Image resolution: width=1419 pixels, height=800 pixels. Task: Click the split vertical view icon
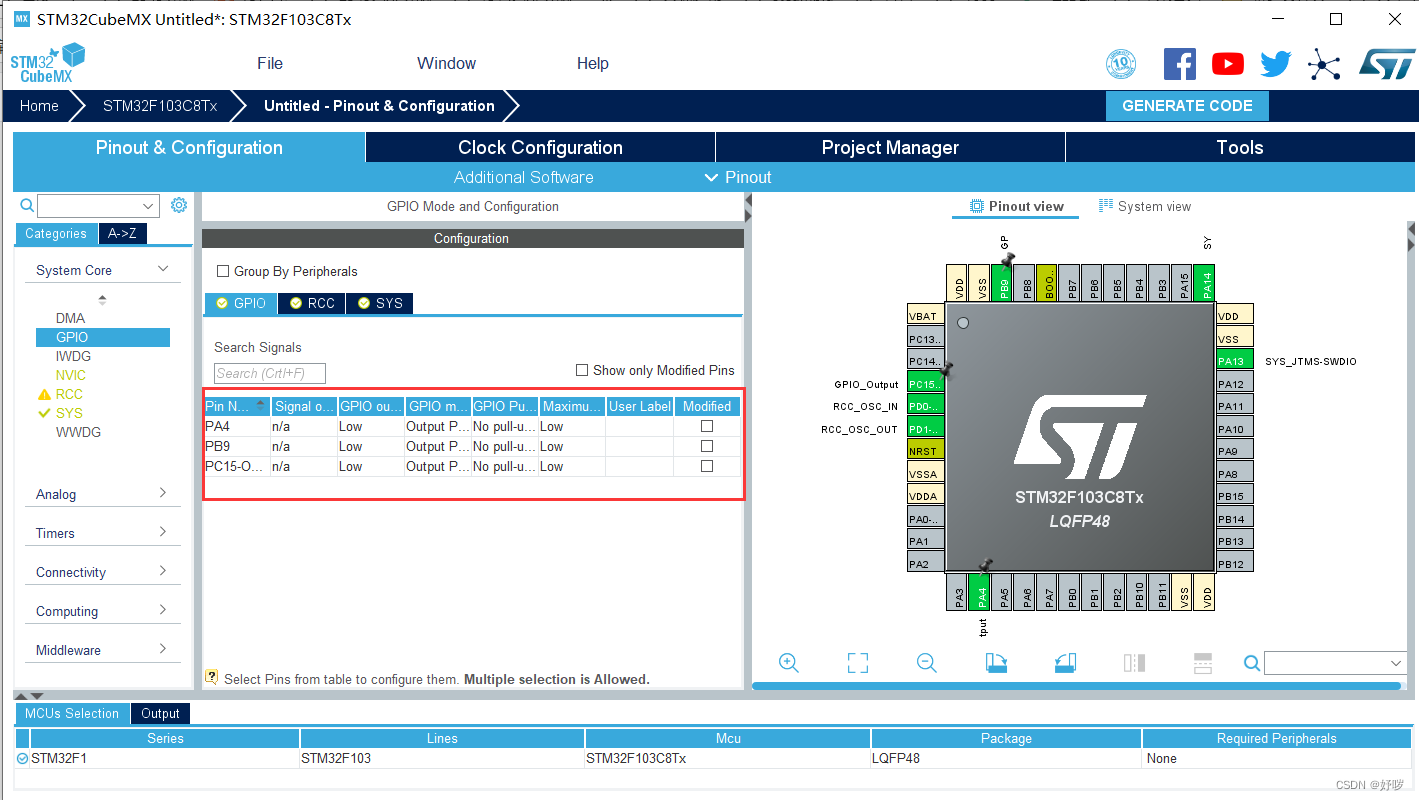tap(1134, 663)
